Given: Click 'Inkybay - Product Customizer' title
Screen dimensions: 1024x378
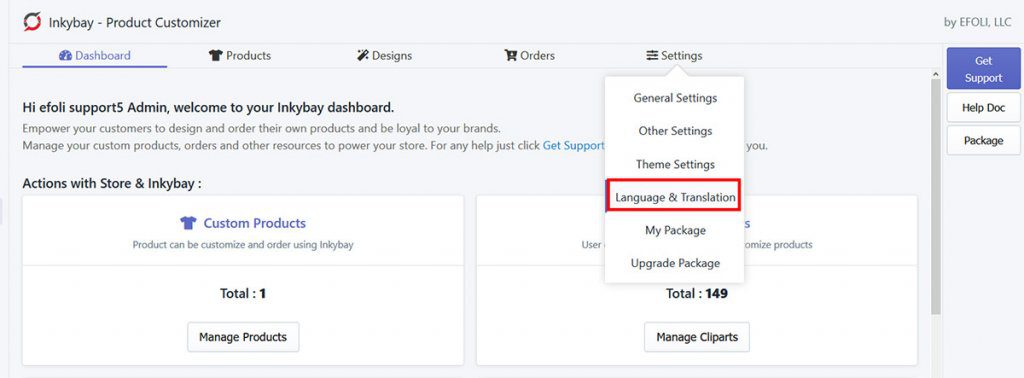Looking at the screenshot, I should tap(135, 22).
